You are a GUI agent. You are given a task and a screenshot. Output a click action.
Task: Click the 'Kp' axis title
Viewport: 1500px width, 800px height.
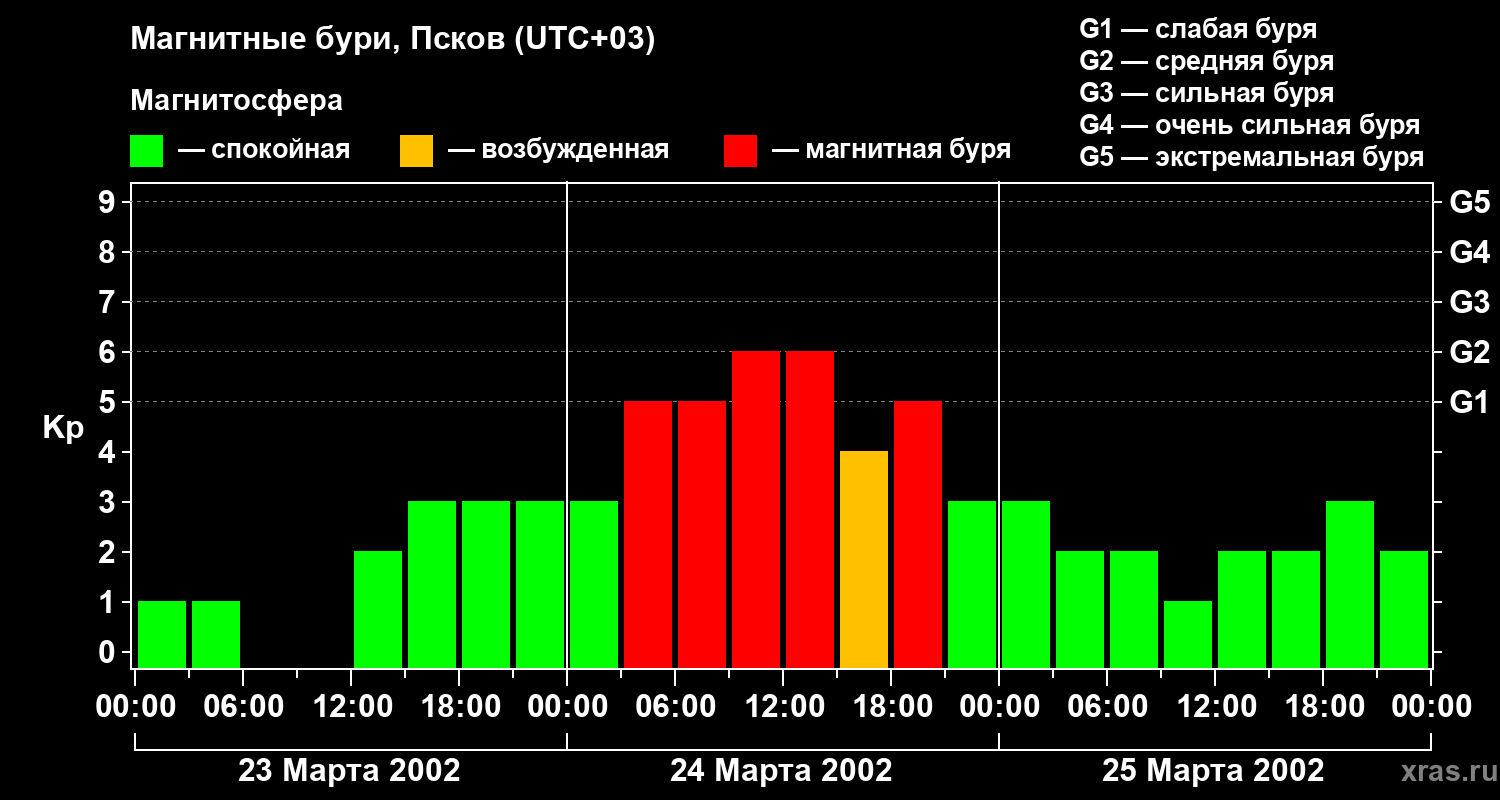[62, 428]
